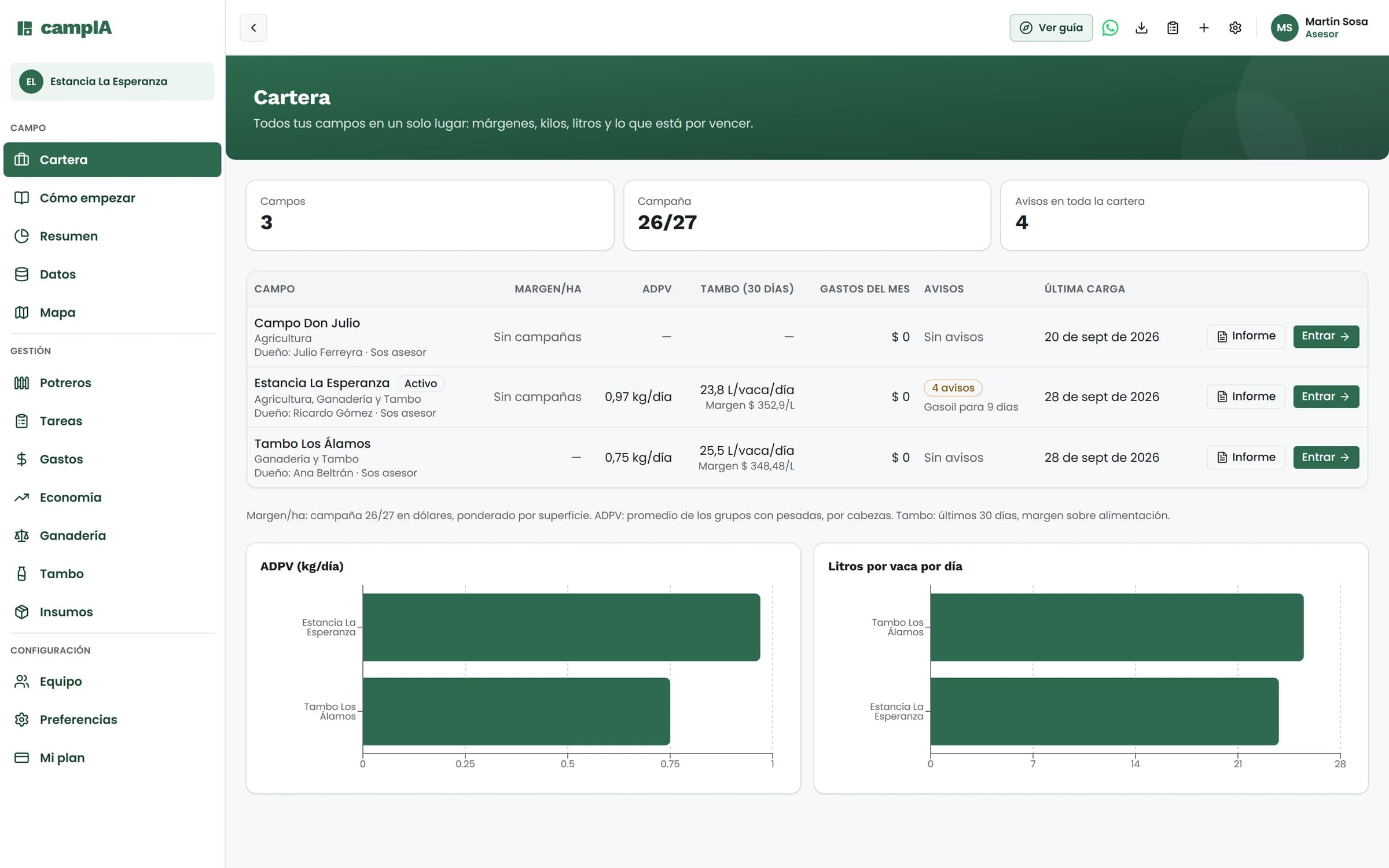
Task: Click the Campo Don Julio name
Action: (x=307, y=323)
